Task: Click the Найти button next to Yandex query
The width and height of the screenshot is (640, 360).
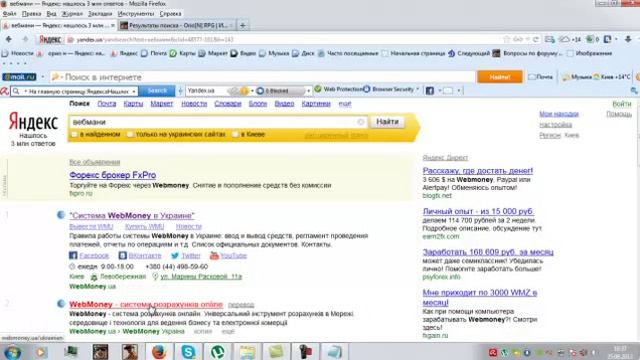Action: point(387,122)
